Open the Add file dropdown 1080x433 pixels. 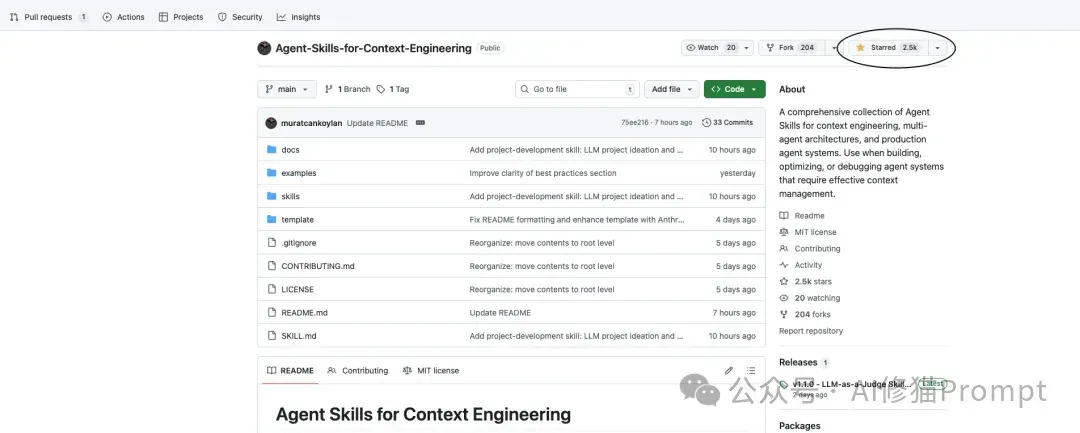point(672,89)
